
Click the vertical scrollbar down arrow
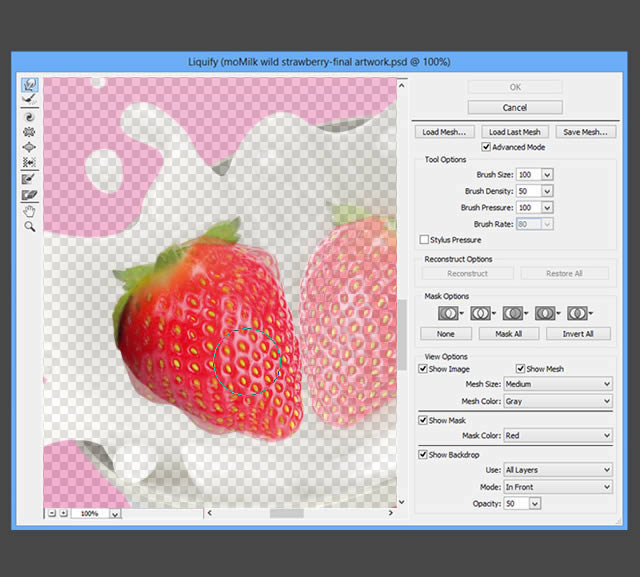click(x=402, y=502)
